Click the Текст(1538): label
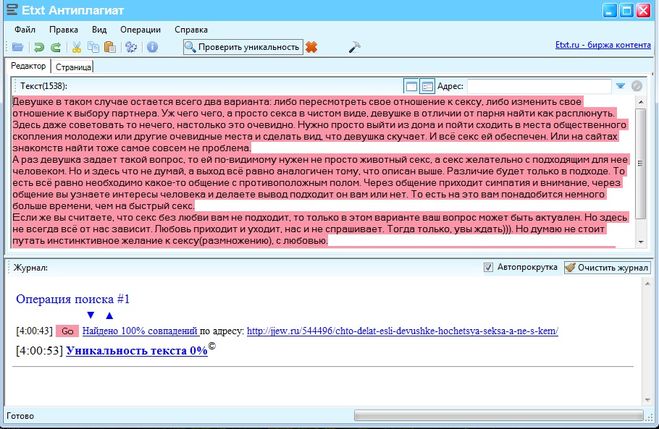Viewport: 659px width, 429px height. (44, 86)
